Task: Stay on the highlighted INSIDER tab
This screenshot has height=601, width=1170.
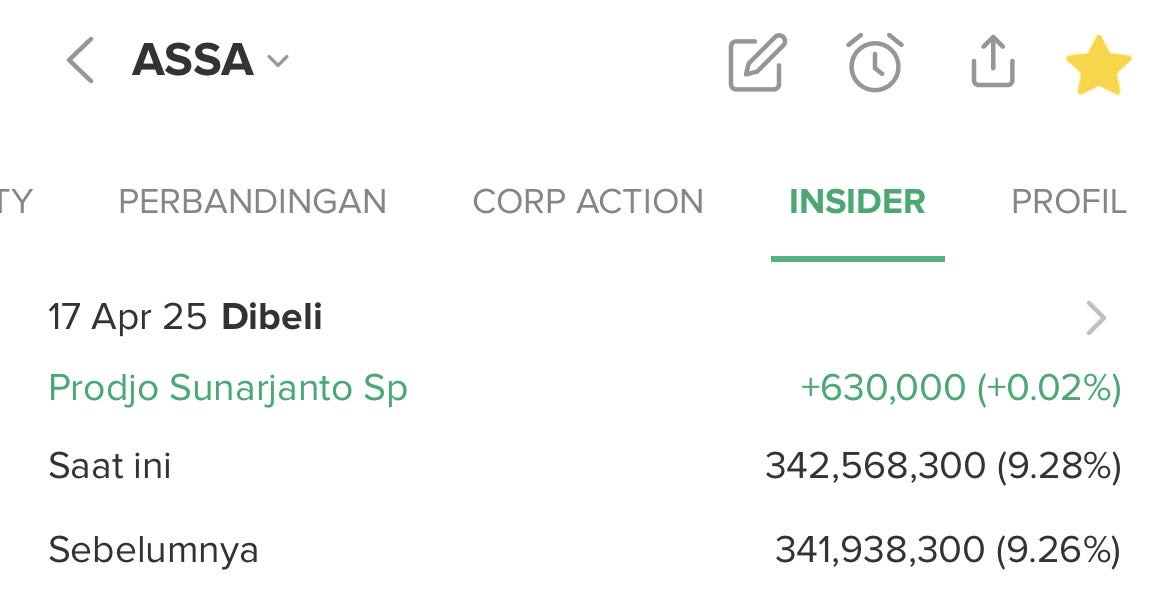Action: [858, 202]
